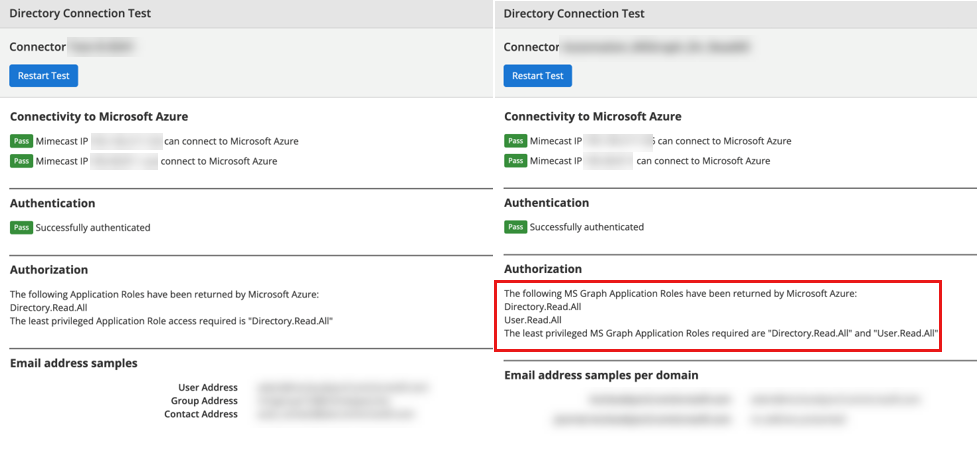Image resolution: width=977 pixels, height=451 pixels.
Task: Click first Pass badge under left Connectivity section
Action: click(21, 141)
